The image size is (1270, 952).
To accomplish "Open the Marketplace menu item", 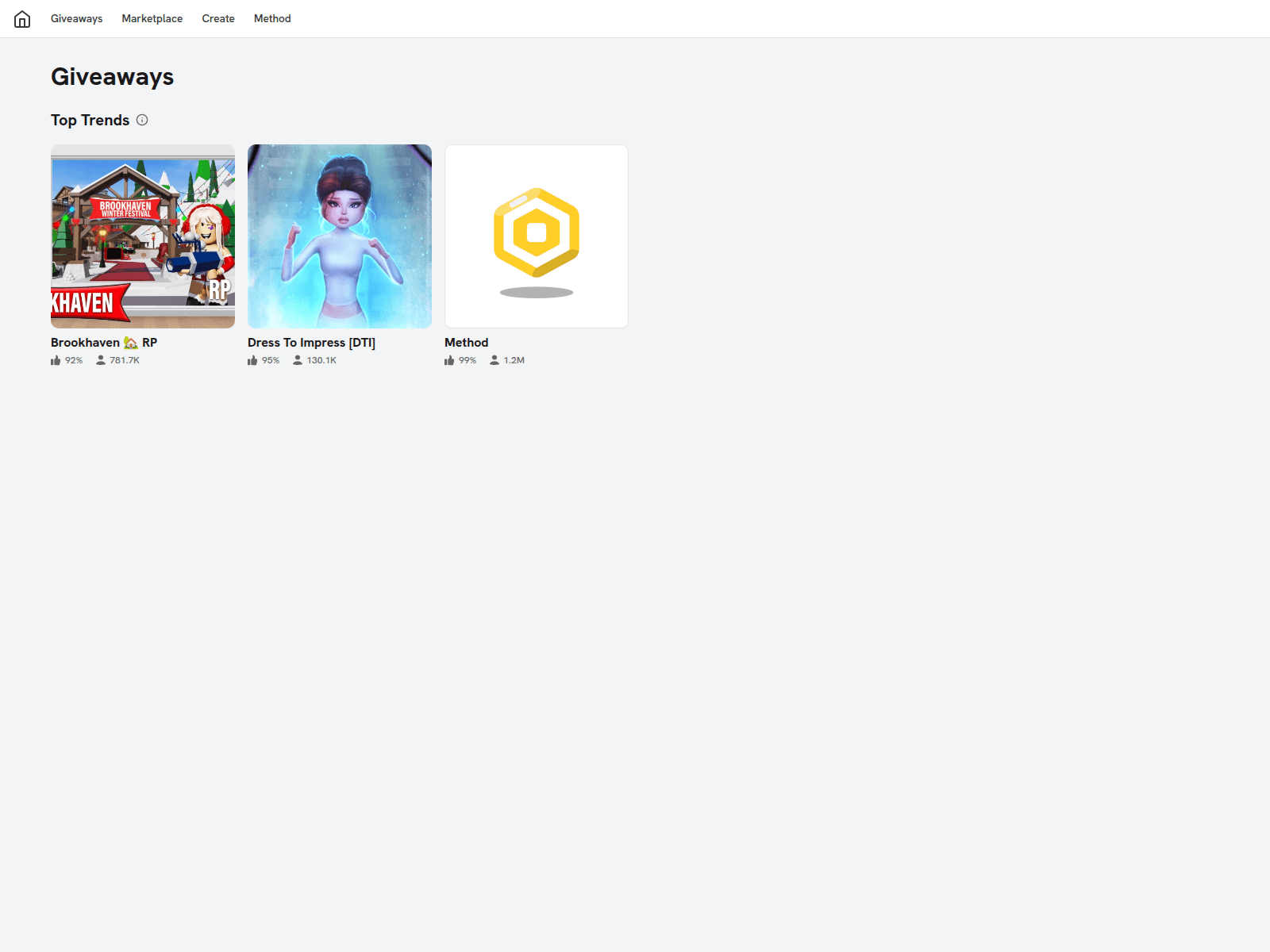I will (151, 18).
